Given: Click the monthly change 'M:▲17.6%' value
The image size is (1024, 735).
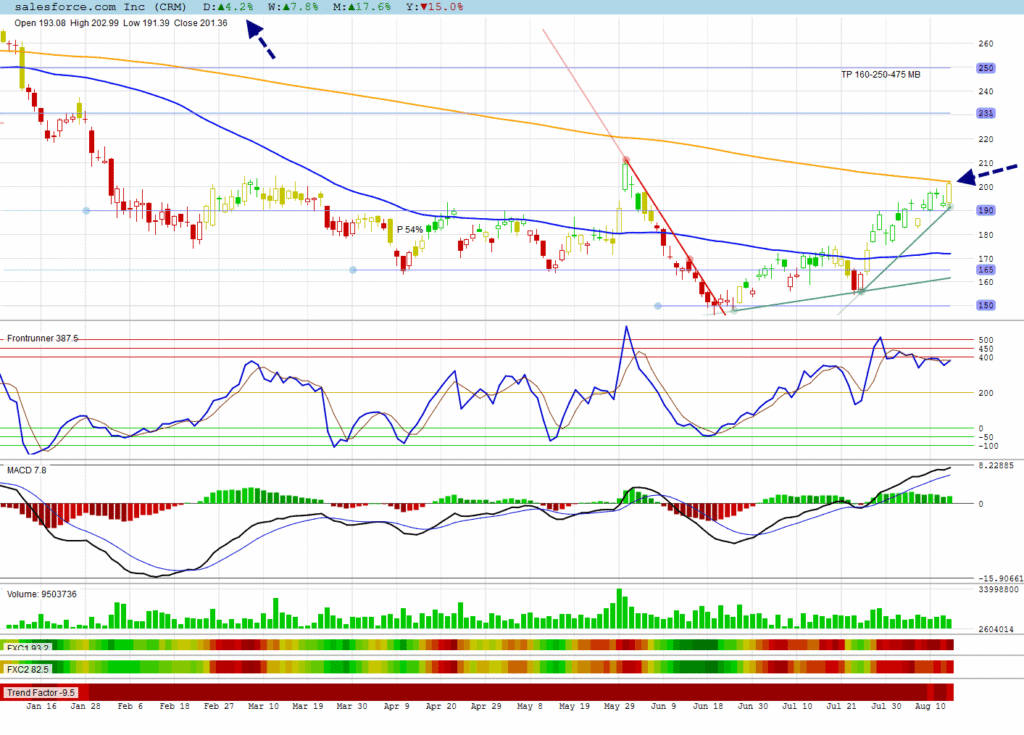Looking at the screenshot, I should click(362, 7).
